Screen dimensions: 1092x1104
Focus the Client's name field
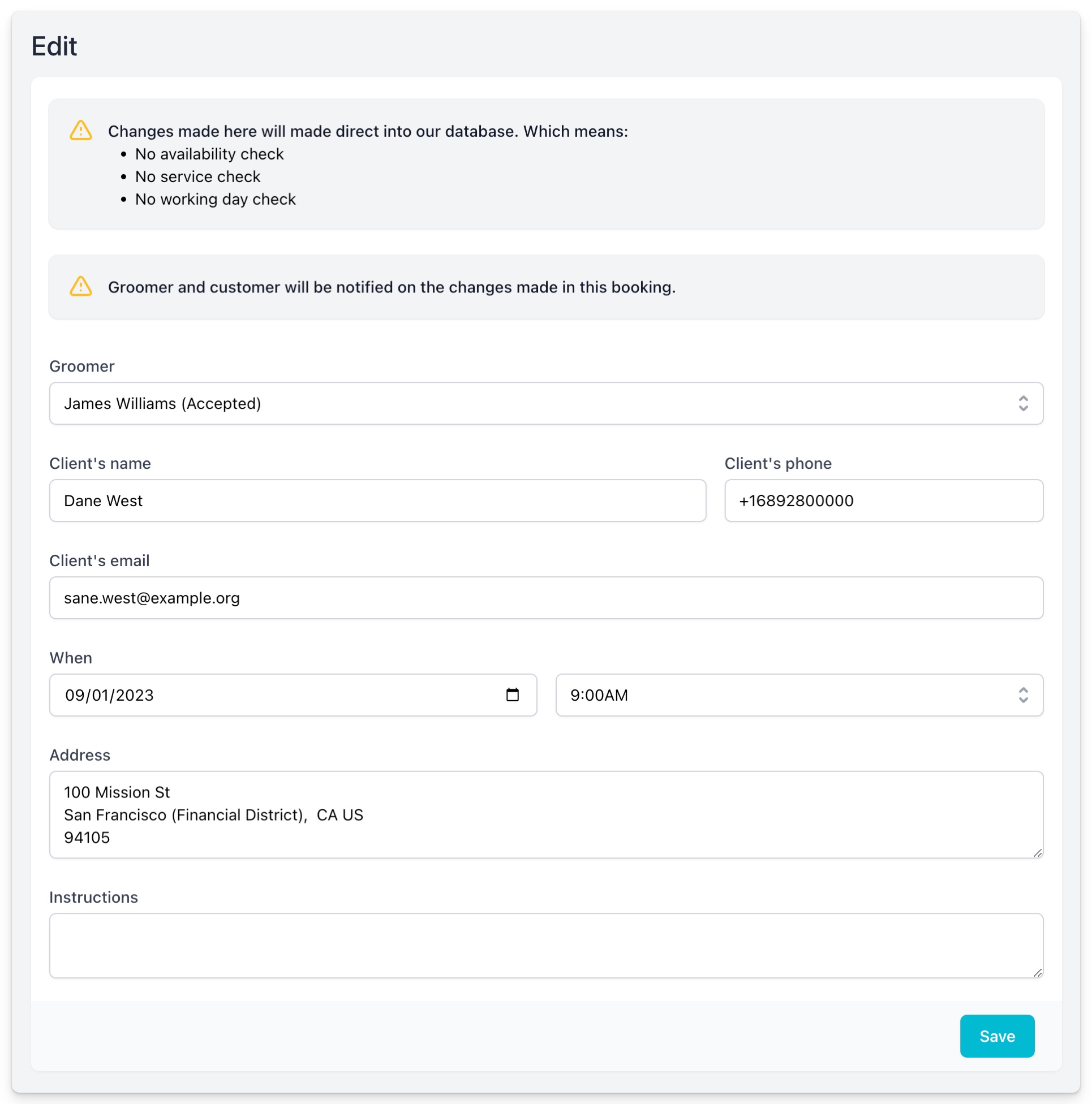pyautogui.click(x=377, y=501)
